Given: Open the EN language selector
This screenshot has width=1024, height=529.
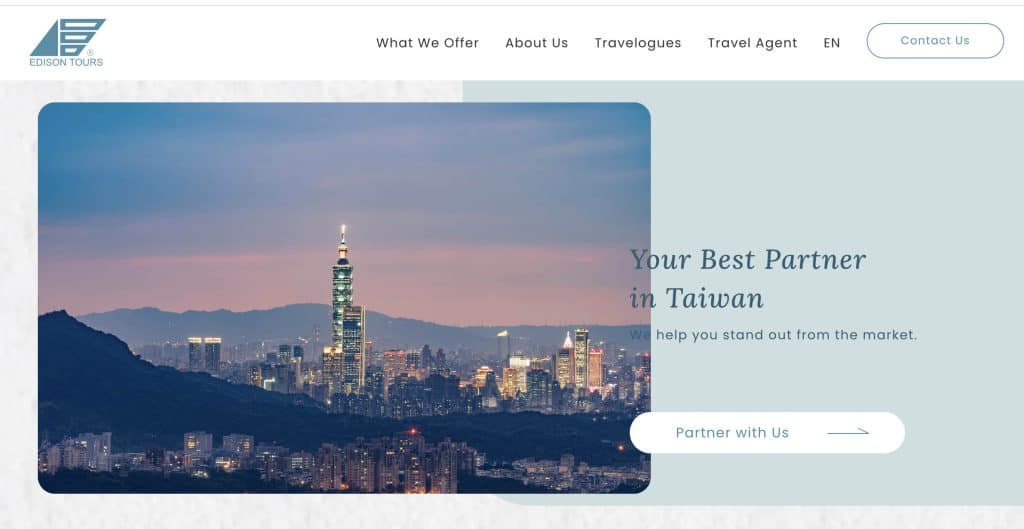Looking at the screenshot, I should 831,43.
